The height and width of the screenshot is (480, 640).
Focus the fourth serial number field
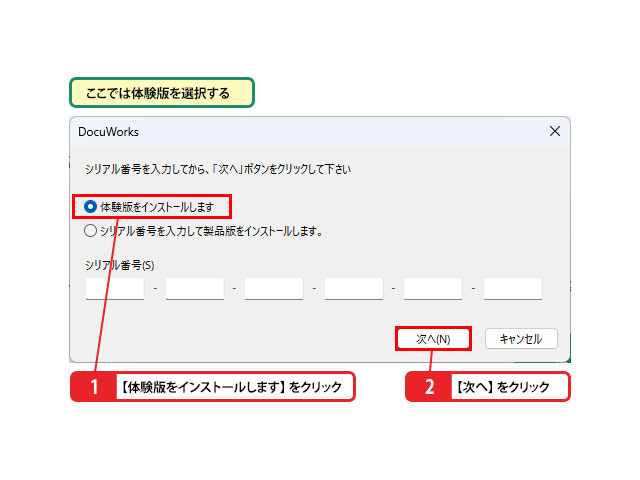pyautogui.click(x=354, y=289)
